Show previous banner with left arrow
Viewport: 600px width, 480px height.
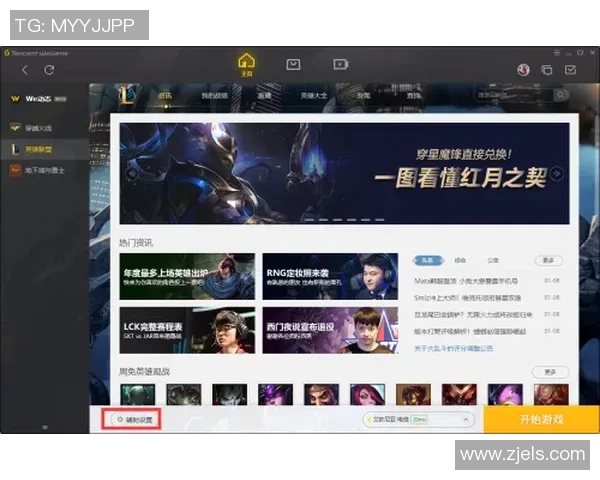tap(132, 174)
